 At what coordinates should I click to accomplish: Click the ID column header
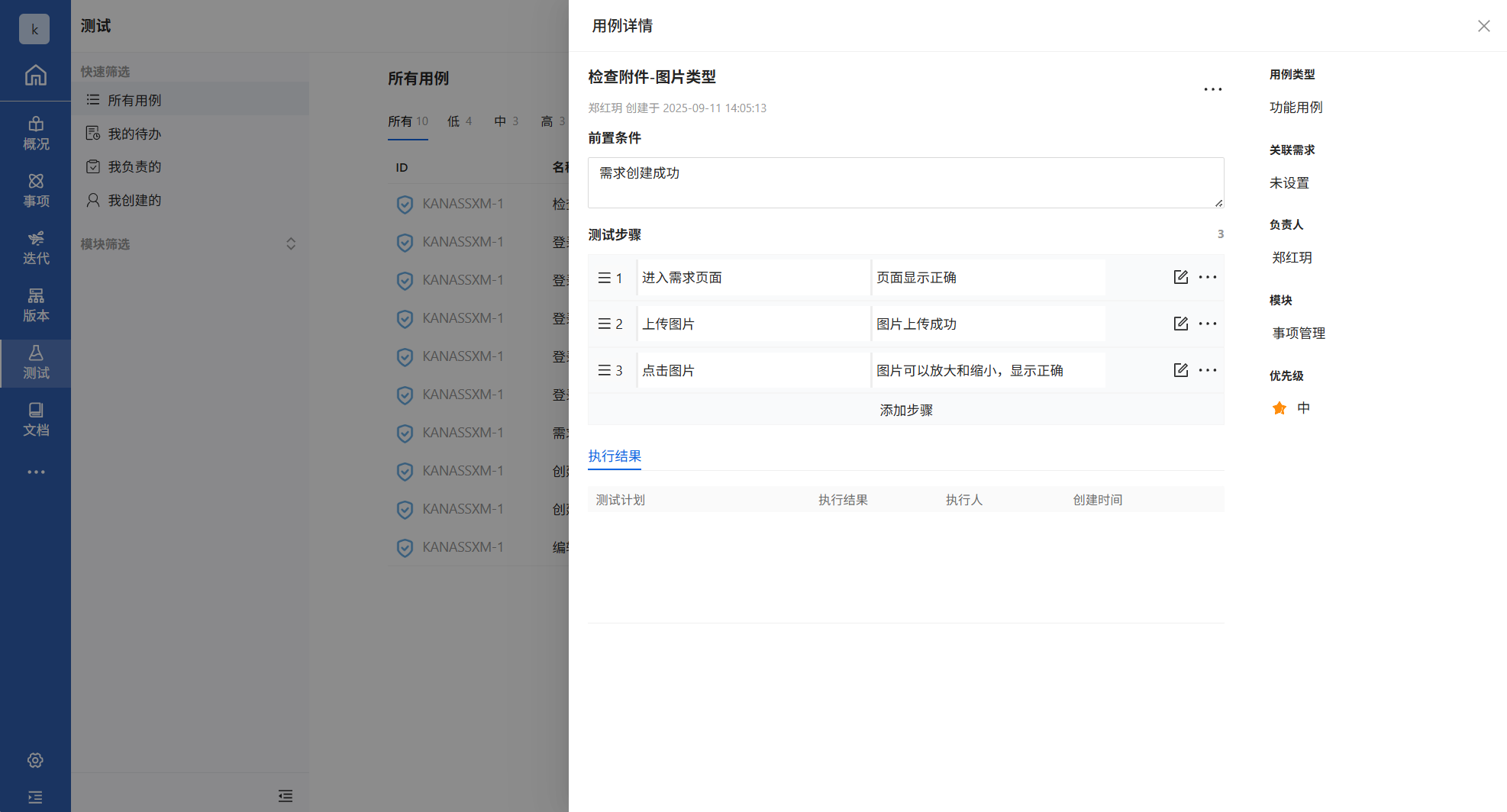point(402,167)
